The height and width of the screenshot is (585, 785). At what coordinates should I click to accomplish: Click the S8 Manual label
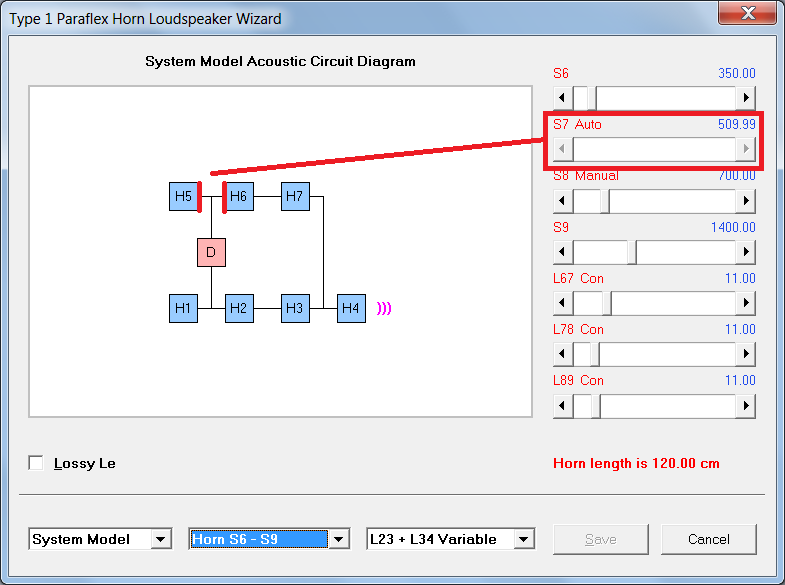pyautogui.click(x=586, y=176)
